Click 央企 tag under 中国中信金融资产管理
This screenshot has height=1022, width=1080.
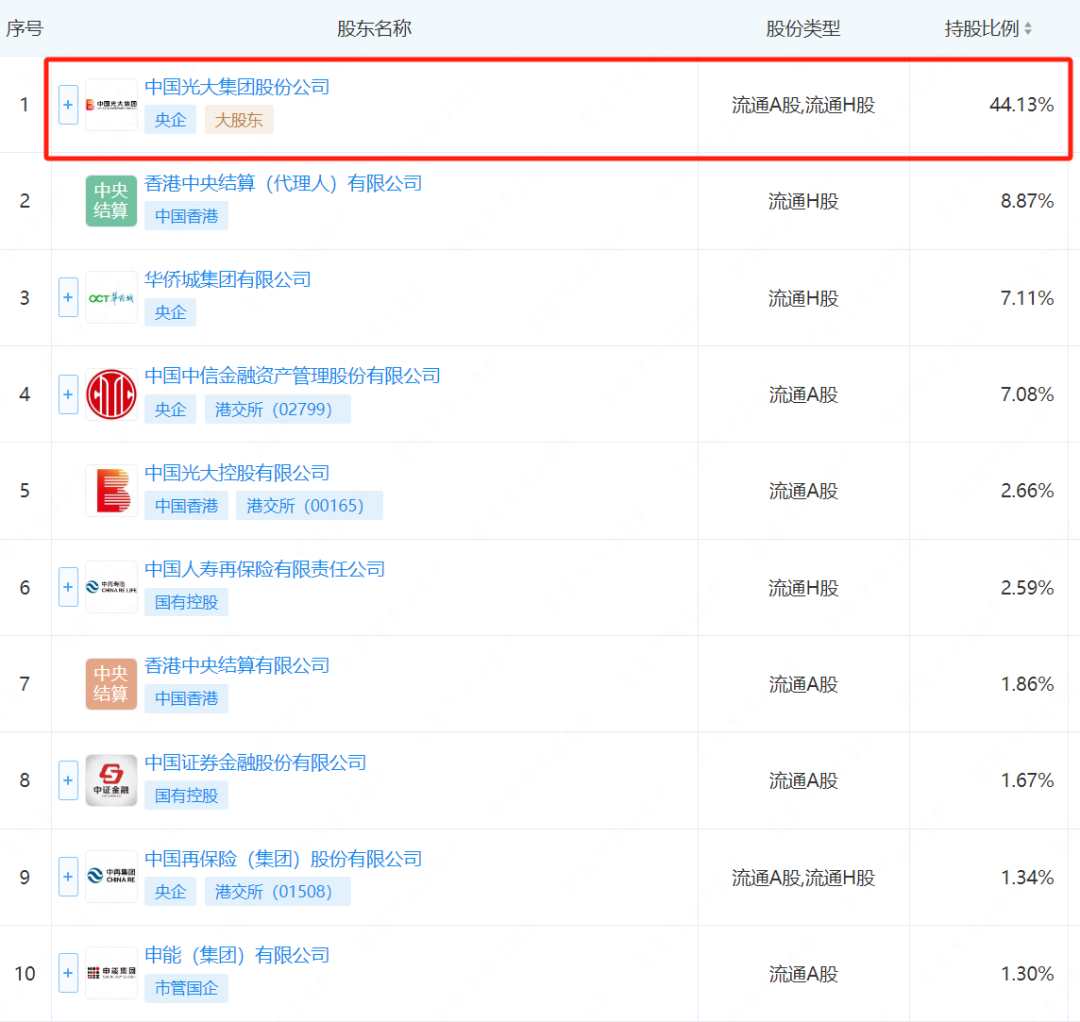tap(170, 409)
